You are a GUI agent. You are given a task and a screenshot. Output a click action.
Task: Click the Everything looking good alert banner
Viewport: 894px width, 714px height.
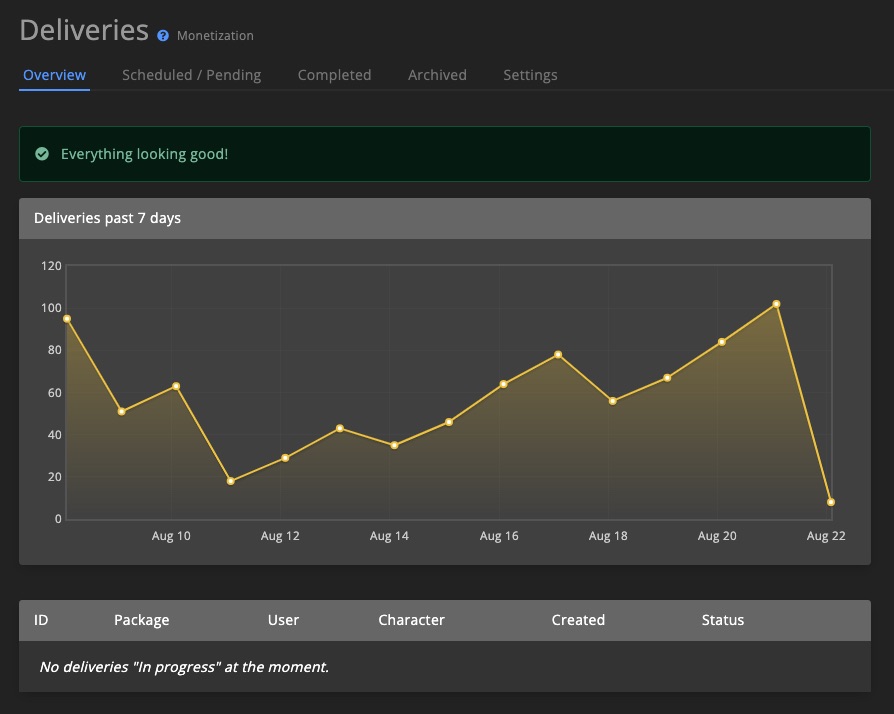tap(444, 154)
